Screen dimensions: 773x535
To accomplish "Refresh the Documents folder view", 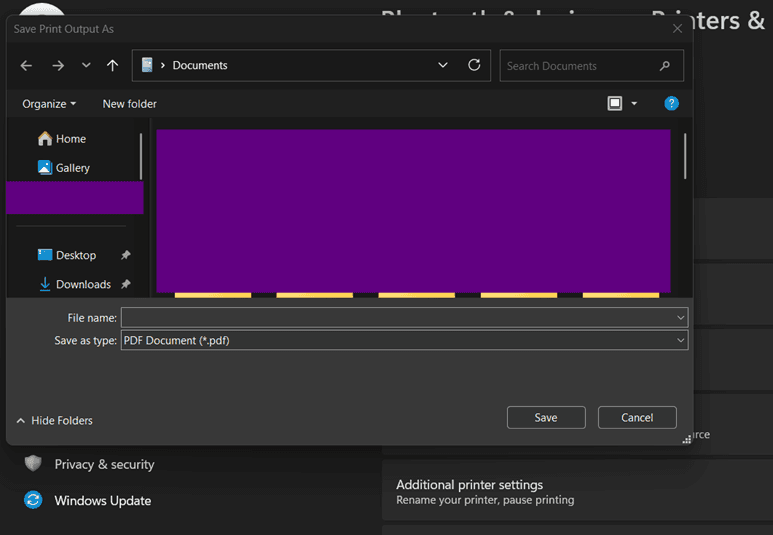I will tap(474, 65).
